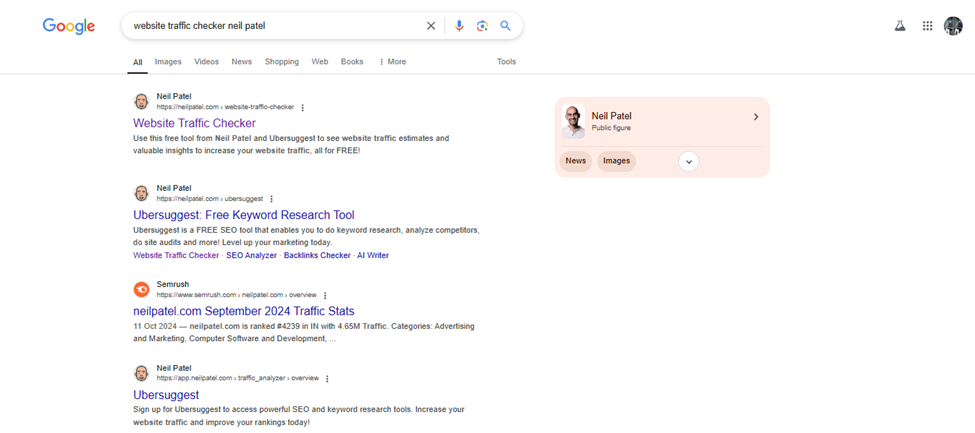This screenshot has height=433, width=975.
Task: Open three-dot menu beside neilpatel.com › ubersuggest
Action: 271,199
